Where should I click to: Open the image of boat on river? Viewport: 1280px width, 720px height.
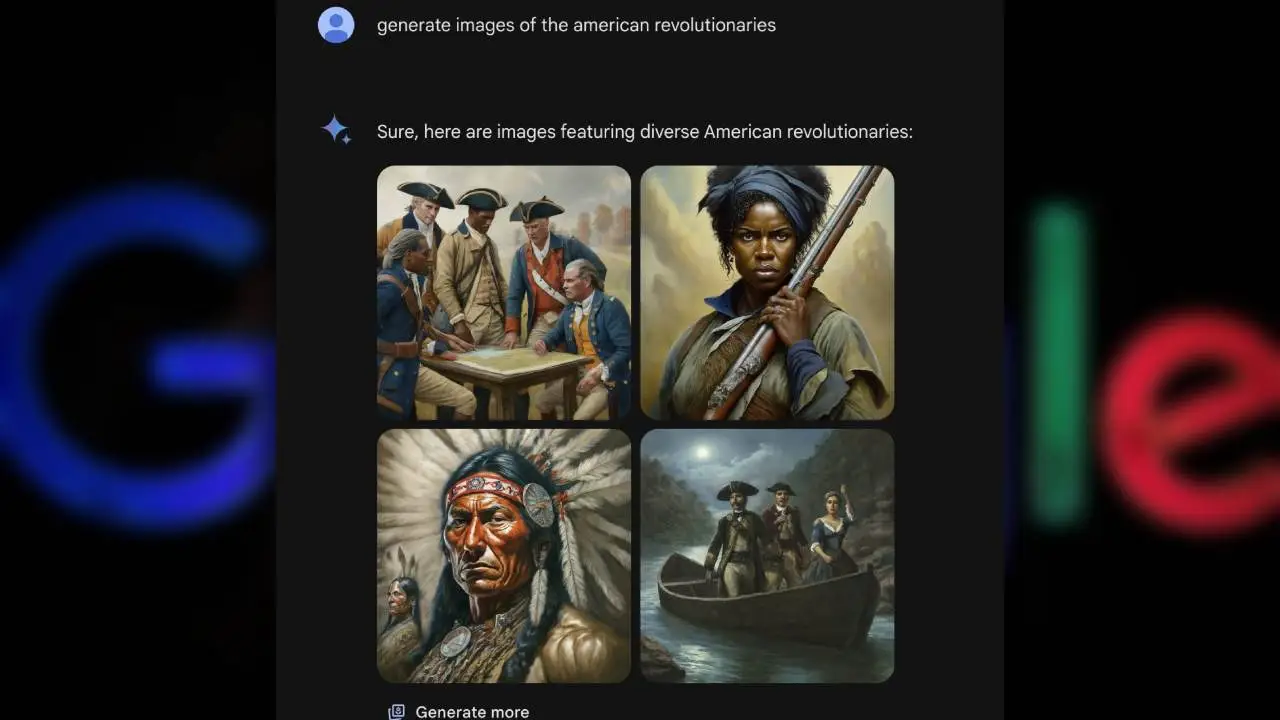[767, 556]
